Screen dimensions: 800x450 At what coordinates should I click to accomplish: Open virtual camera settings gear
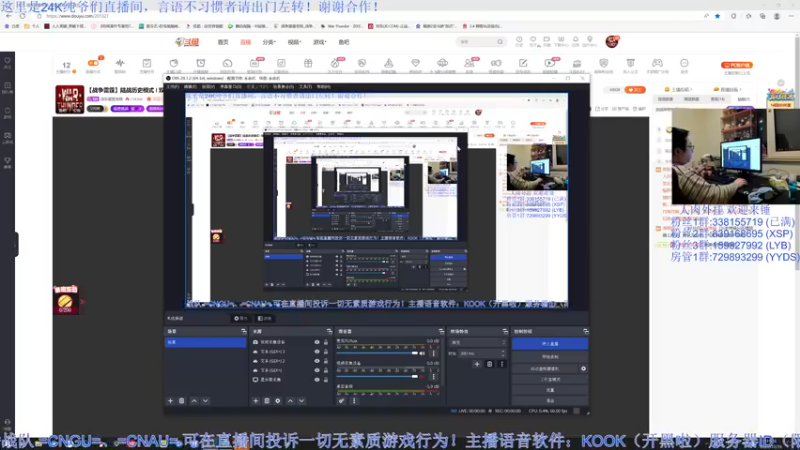pos(583,368)
